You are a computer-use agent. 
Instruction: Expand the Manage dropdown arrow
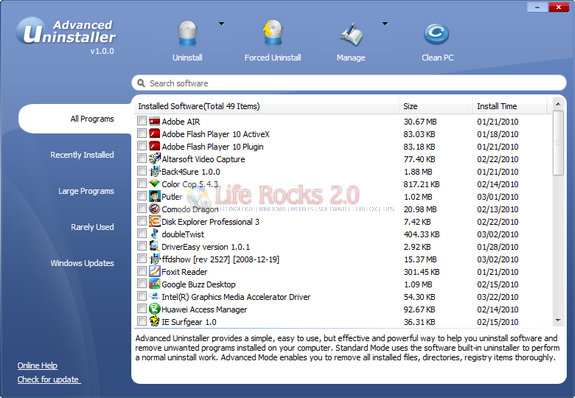(x=385, y=23)
